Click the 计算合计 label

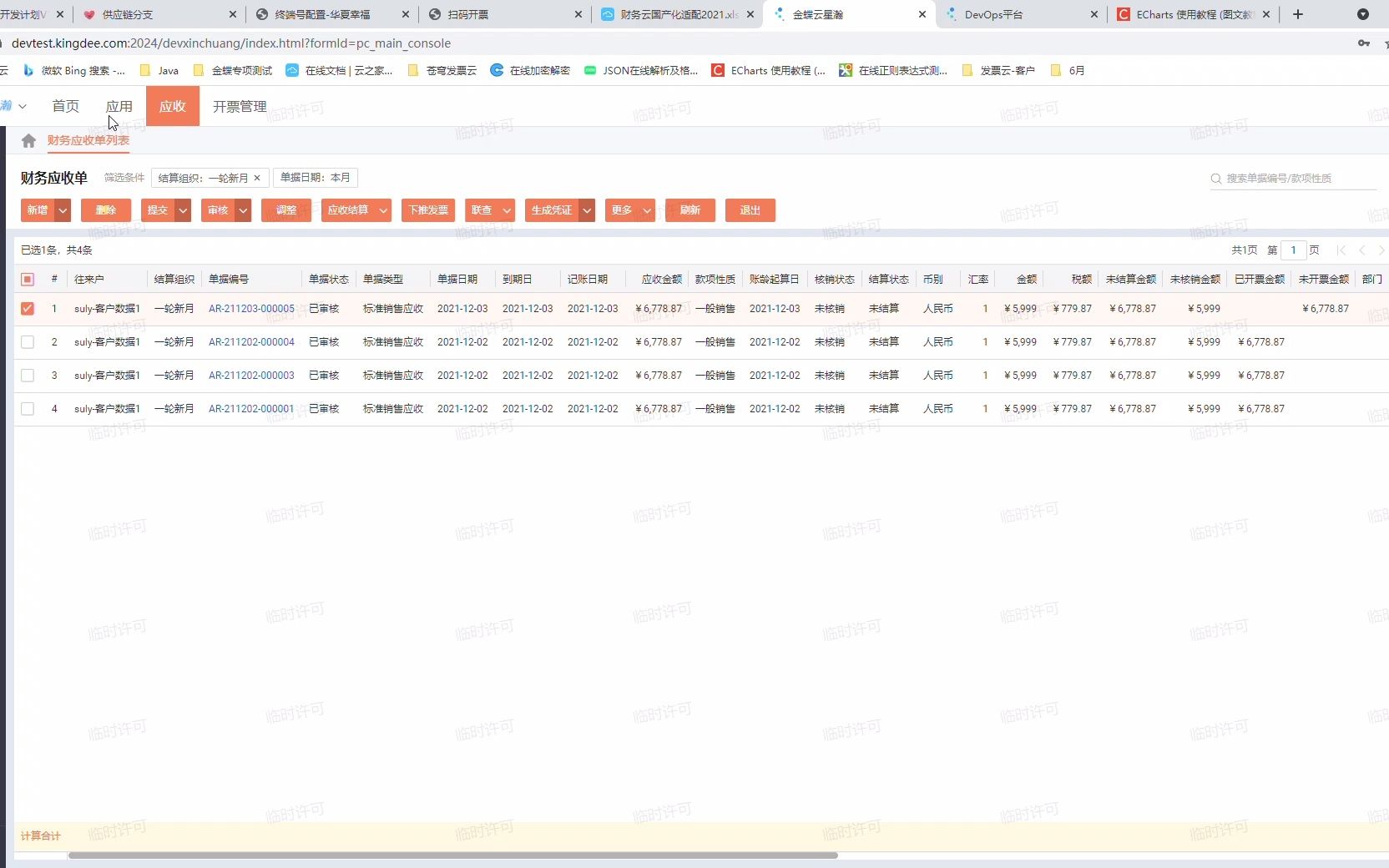point(41,835)
